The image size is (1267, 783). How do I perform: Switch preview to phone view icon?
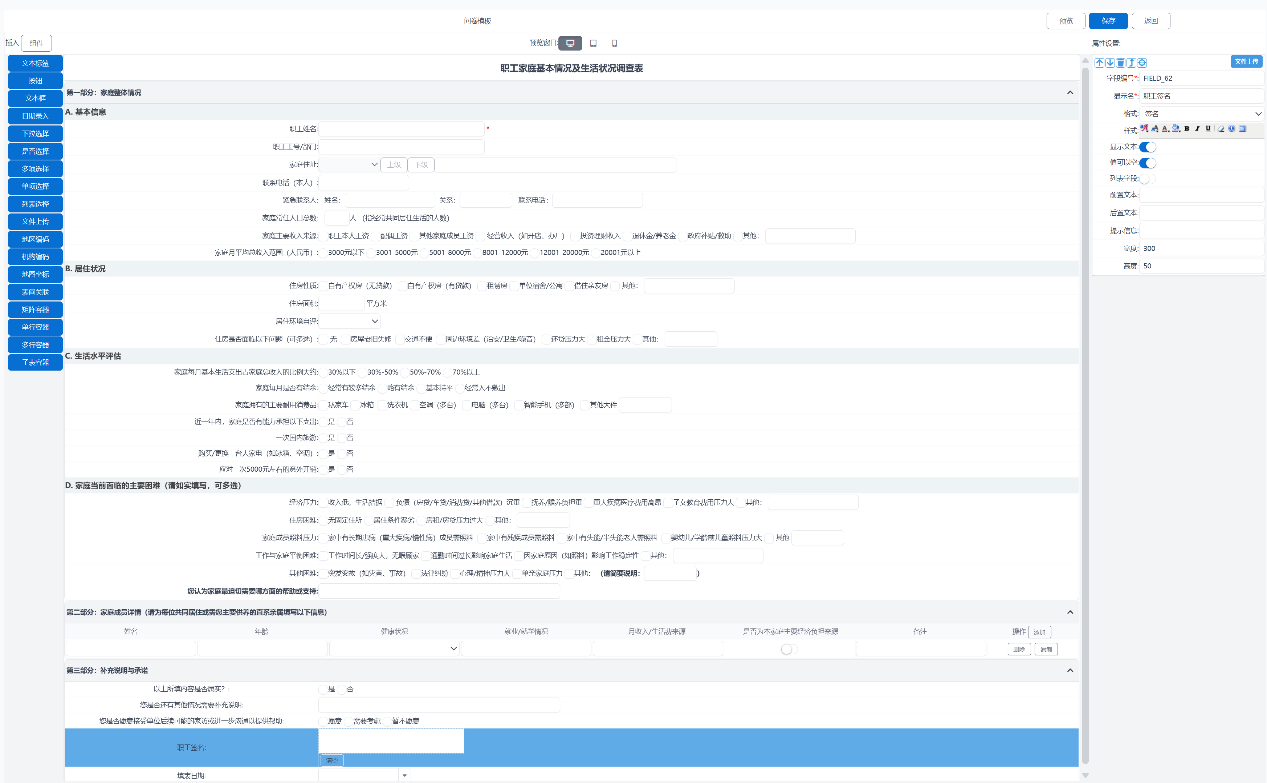[614, 43]
